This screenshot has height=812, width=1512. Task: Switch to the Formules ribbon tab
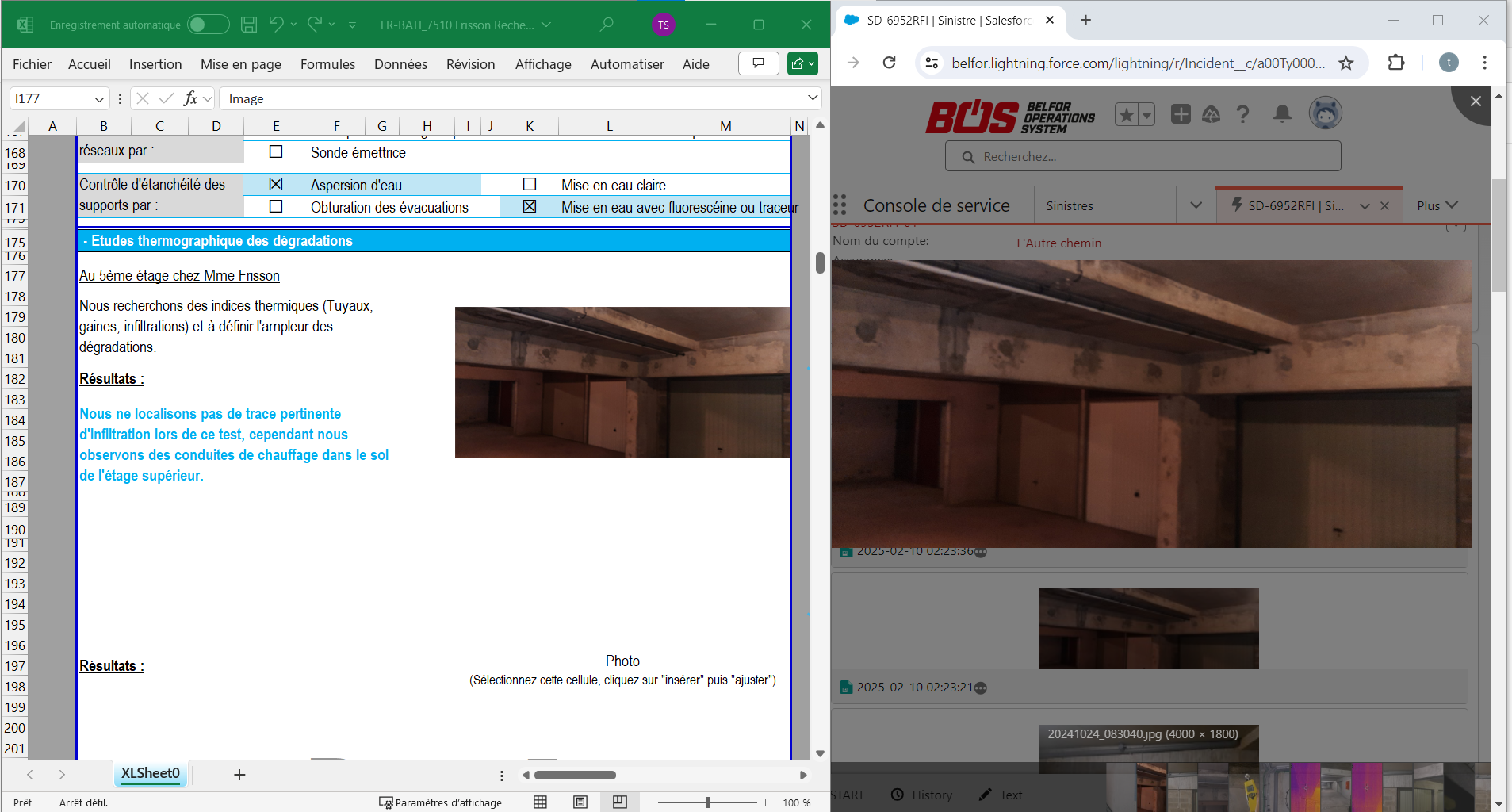pos(327,64)
